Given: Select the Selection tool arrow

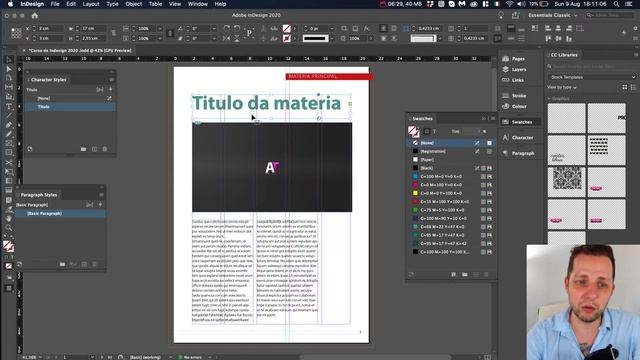Looking at the screenshot, I should [9, 60].
